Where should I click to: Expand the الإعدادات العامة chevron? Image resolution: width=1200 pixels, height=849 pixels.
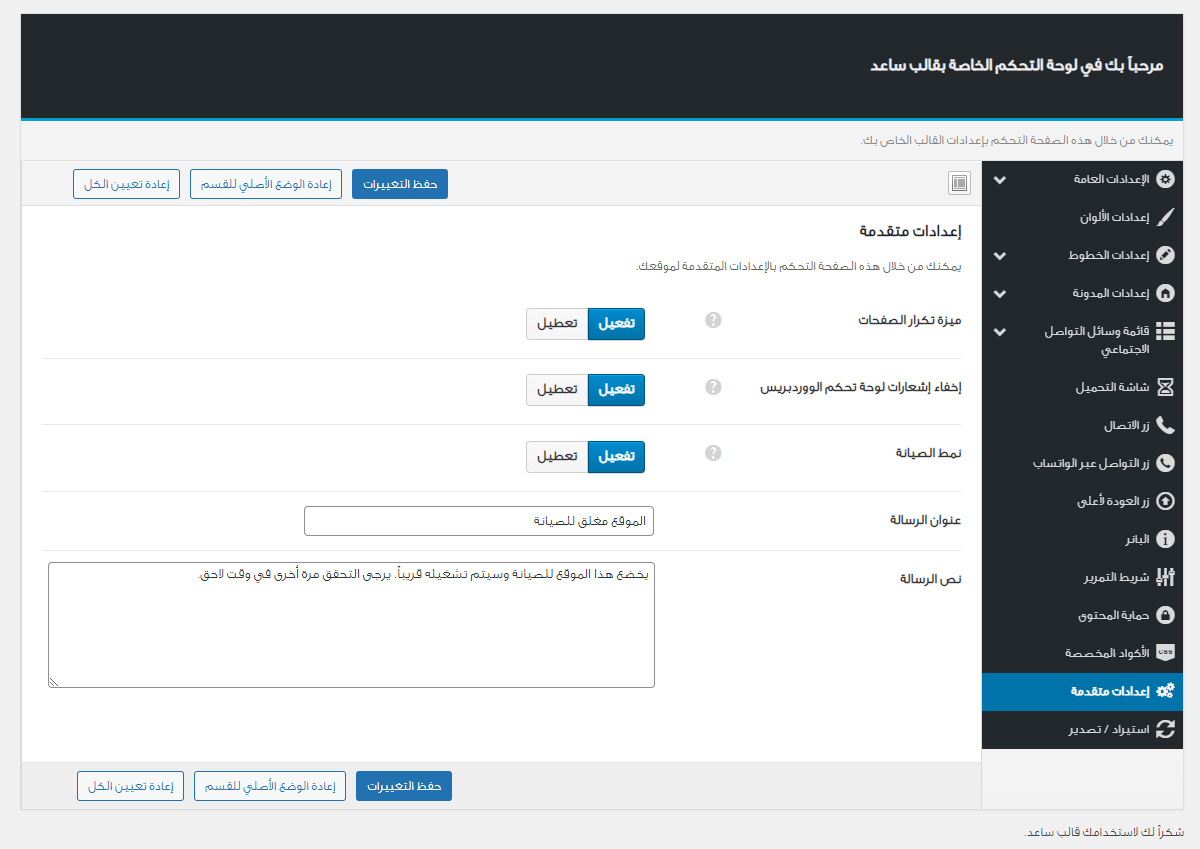999,180
